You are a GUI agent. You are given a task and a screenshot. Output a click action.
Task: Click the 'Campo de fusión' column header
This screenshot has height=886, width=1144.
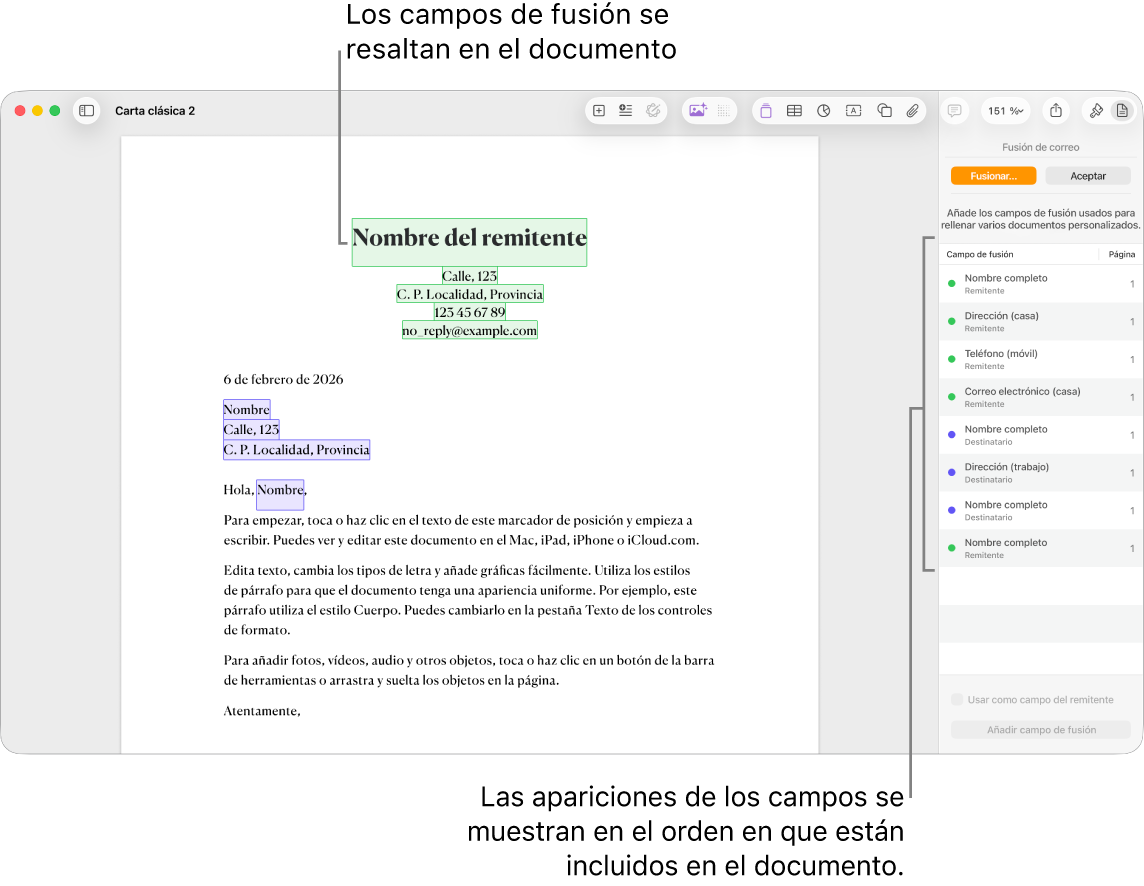pyautogui.click(x=980, y=254)
